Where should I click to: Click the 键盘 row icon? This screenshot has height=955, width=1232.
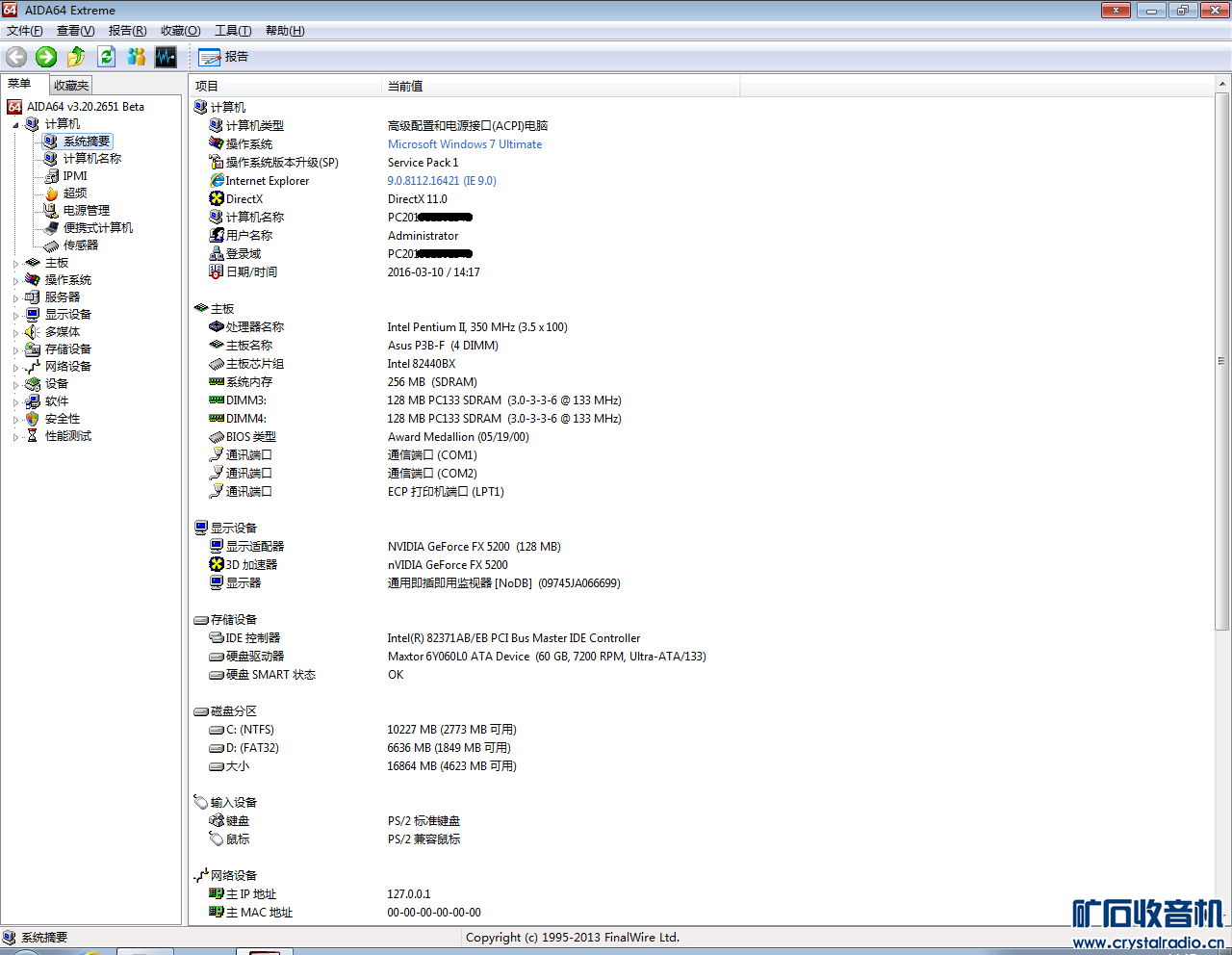217,821
